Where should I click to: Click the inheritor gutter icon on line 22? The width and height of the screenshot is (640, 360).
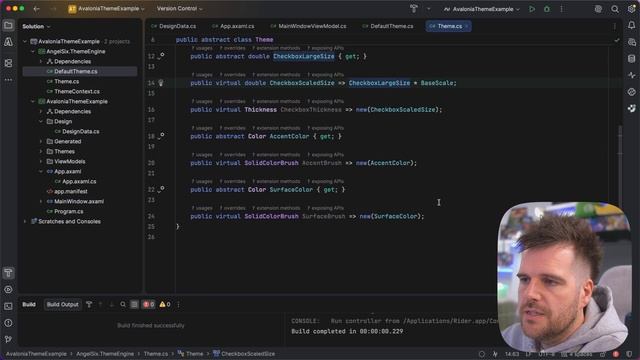(161, 189)
